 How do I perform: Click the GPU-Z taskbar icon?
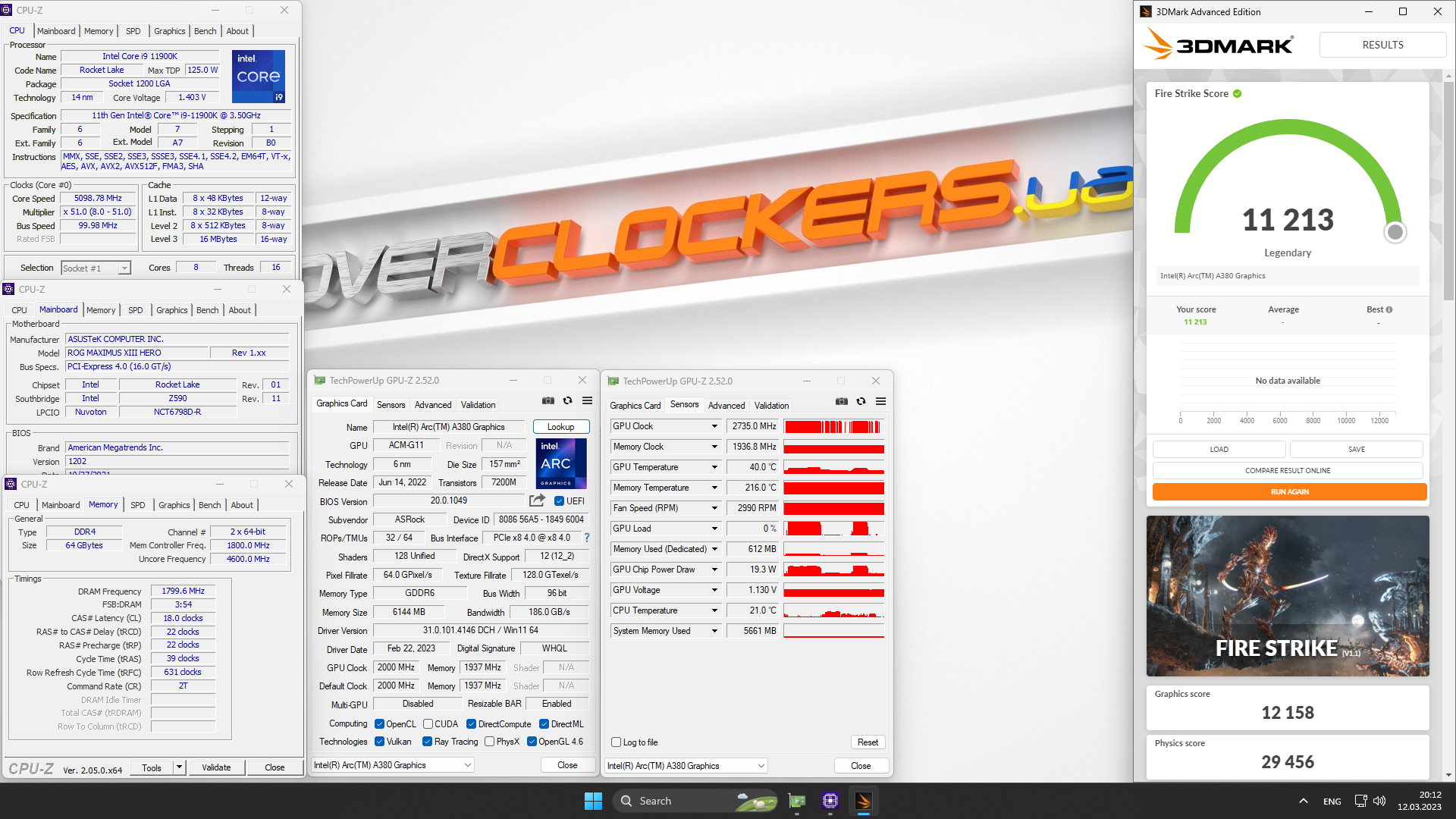pos(797,801)
